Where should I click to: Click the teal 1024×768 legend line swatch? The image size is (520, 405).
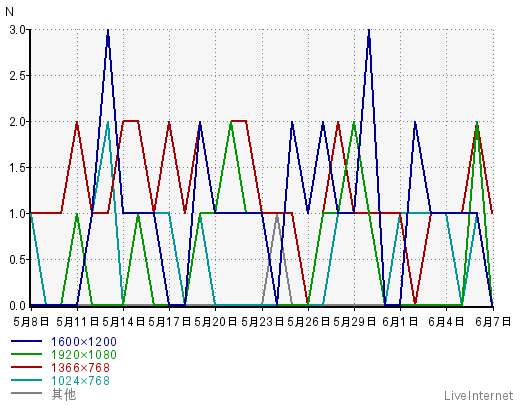tap(27, 380)
